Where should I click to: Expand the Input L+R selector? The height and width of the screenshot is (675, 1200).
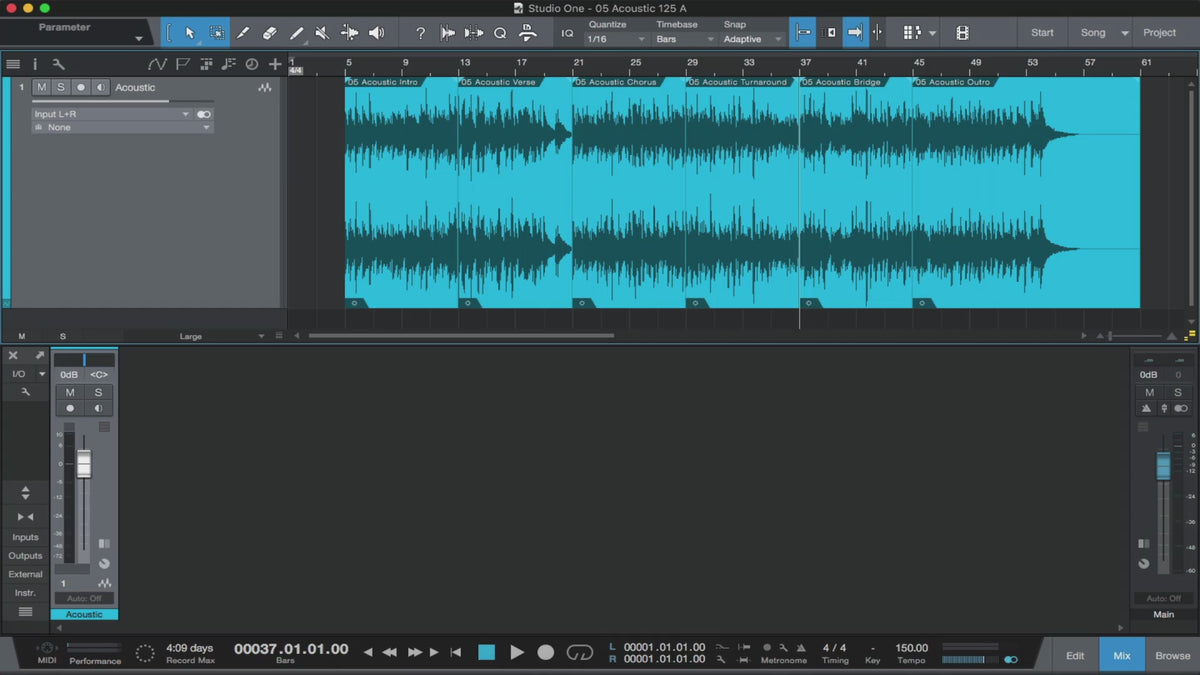110,114
